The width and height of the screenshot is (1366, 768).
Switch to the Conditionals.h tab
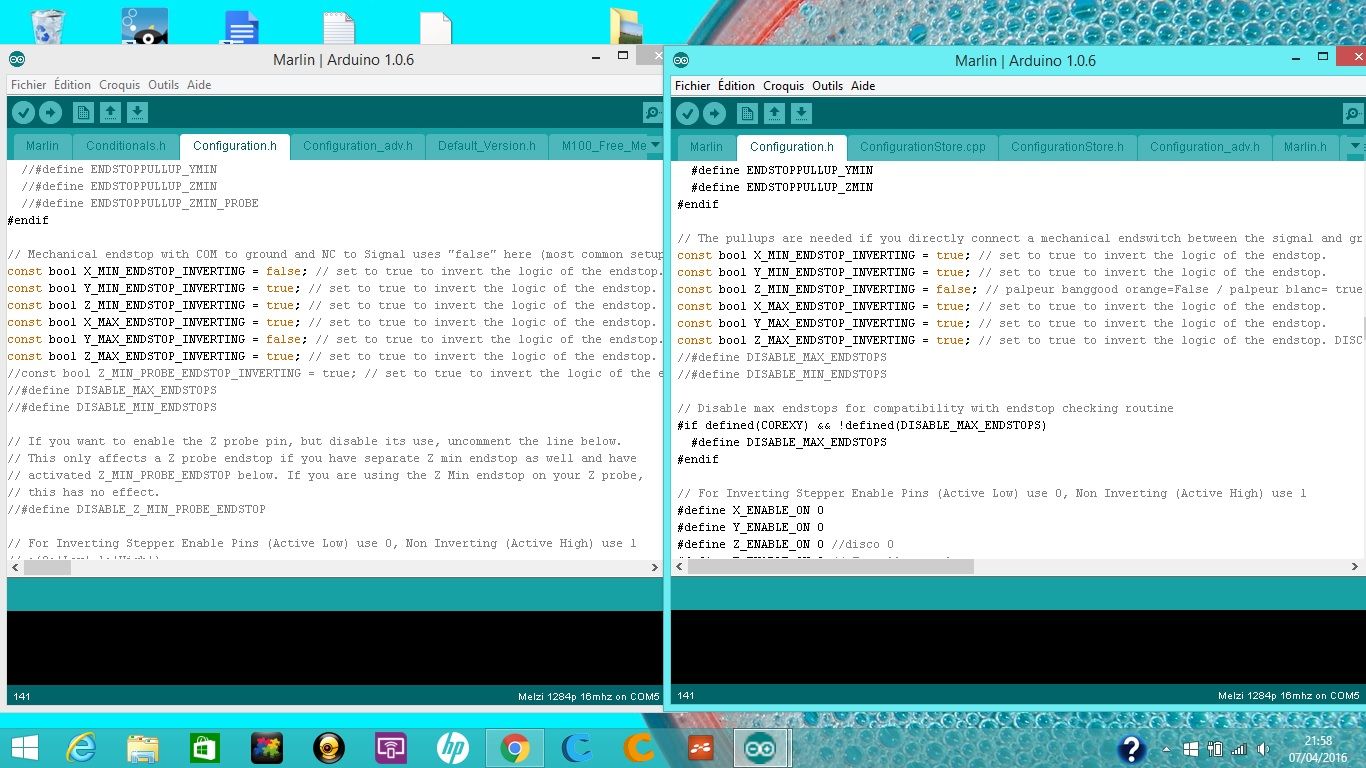(126, 146)
